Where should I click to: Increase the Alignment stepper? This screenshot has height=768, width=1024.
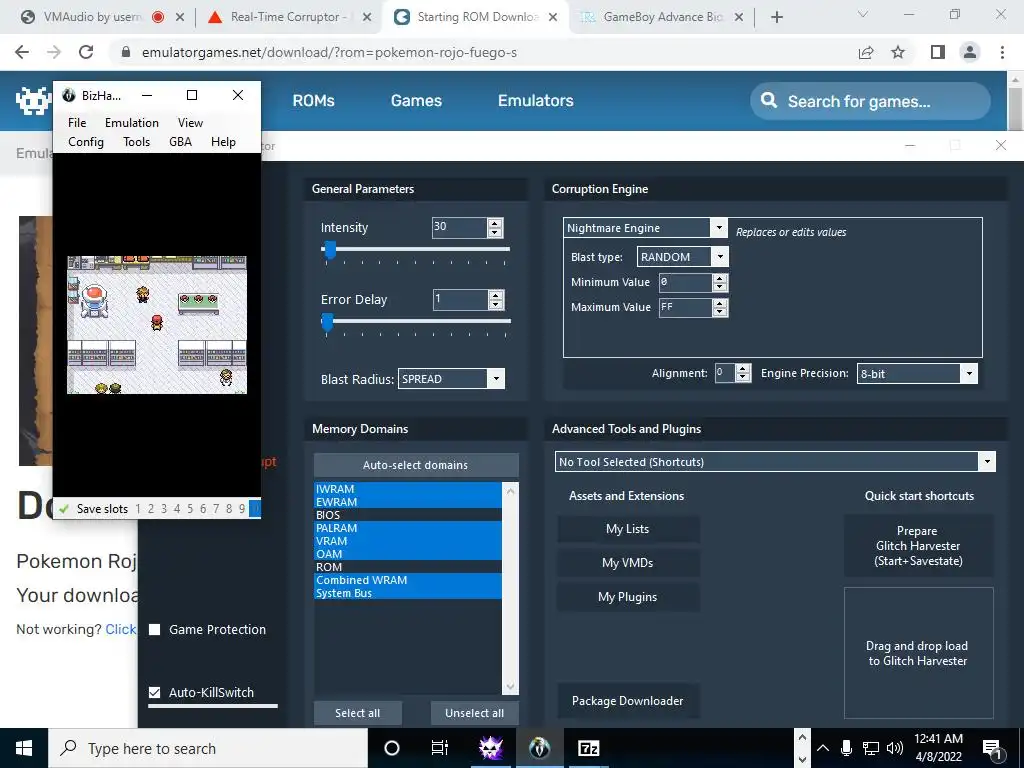(x=743, y=369)
